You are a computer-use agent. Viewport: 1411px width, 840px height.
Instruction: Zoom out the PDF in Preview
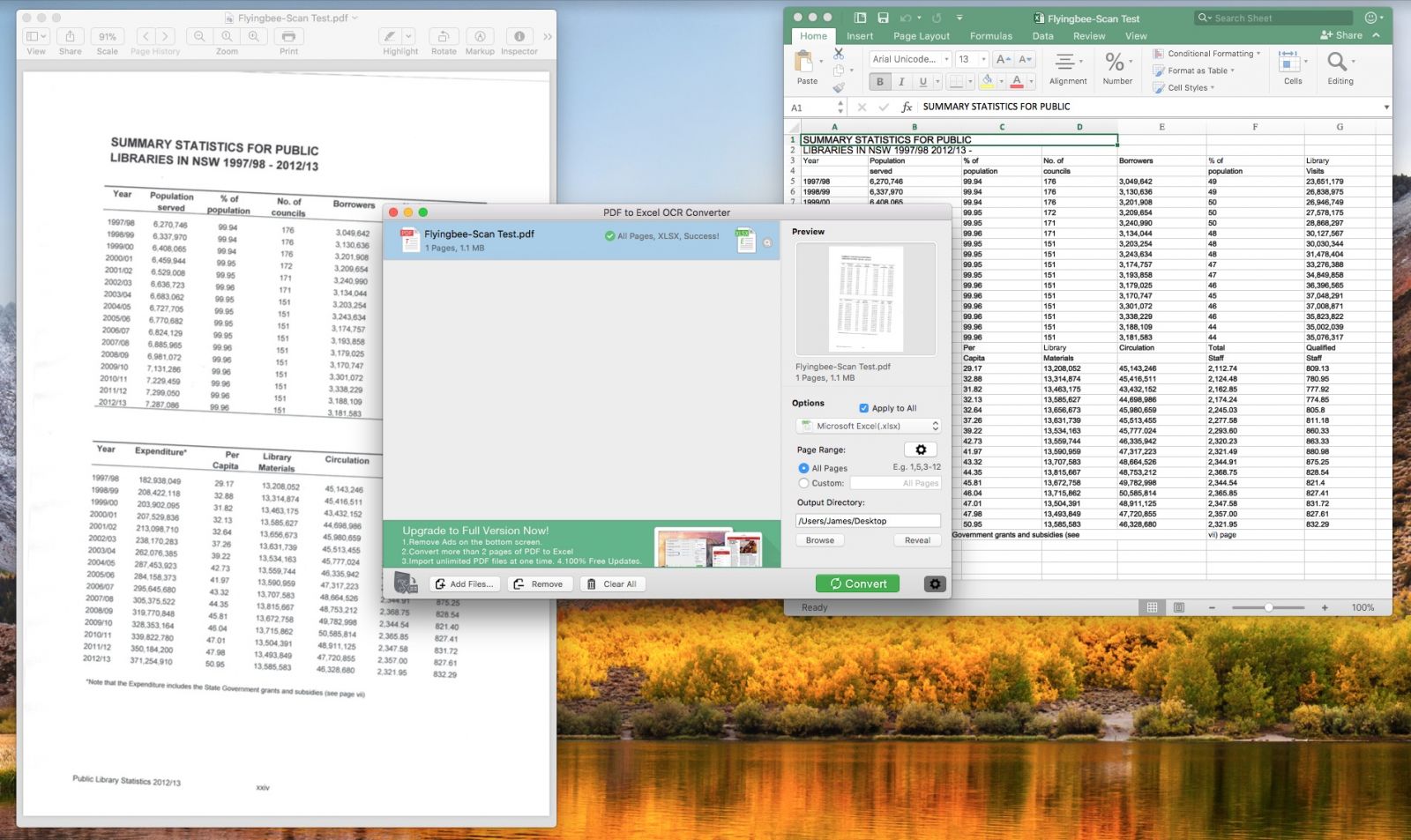200,36
